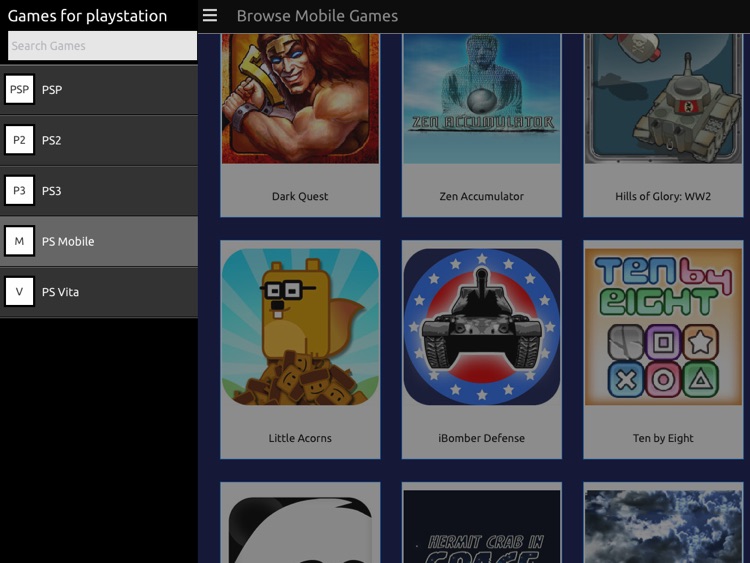Open the PS3 category label

click(x=51, y=191)
